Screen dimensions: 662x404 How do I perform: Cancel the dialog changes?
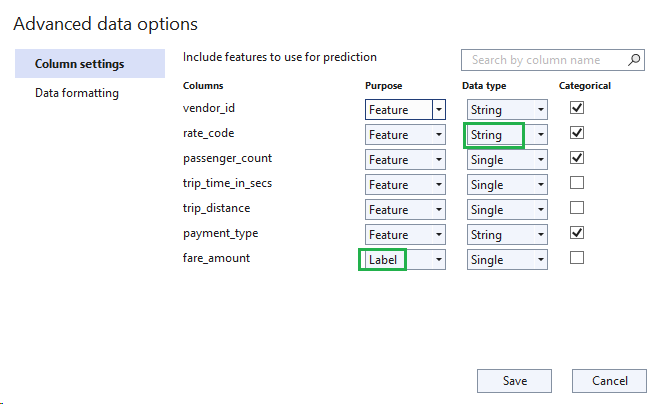tap(609, 381)
